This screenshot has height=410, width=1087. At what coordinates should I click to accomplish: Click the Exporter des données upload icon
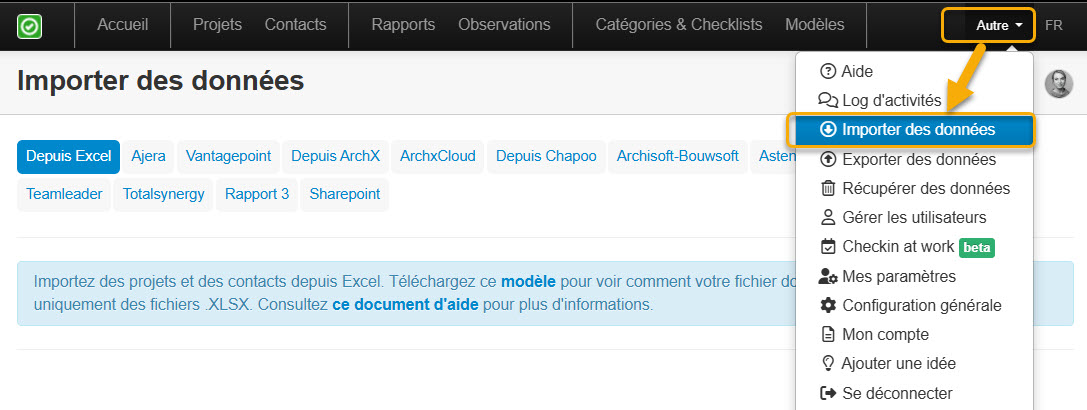[x=828, y=160]
